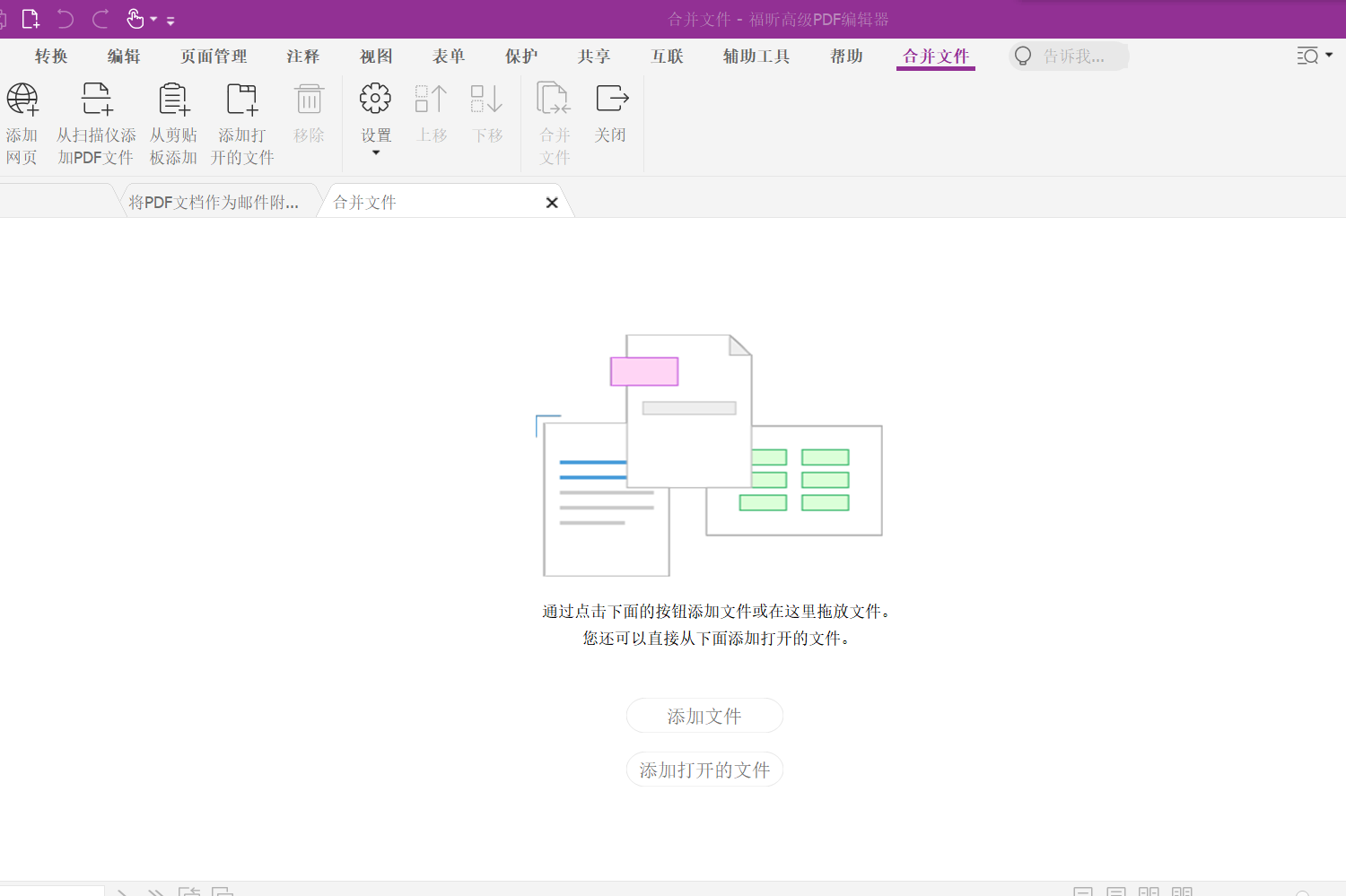
Task: Click the Merge Files (合并文件) ribbon icon
Action: (x=554, y=100)
